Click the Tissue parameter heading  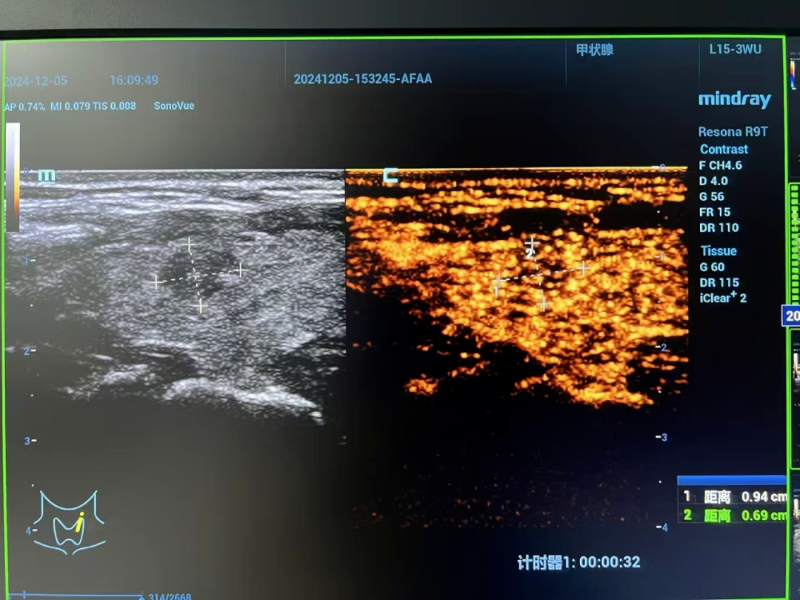coord(718,251)
